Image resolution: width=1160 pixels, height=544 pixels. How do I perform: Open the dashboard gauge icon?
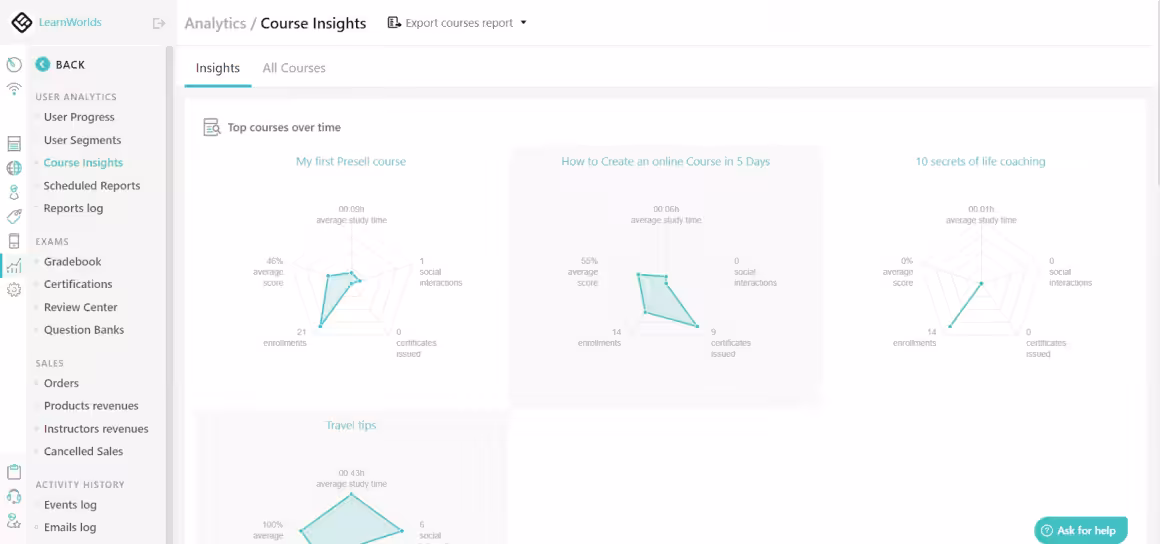(x=14, y=65)
